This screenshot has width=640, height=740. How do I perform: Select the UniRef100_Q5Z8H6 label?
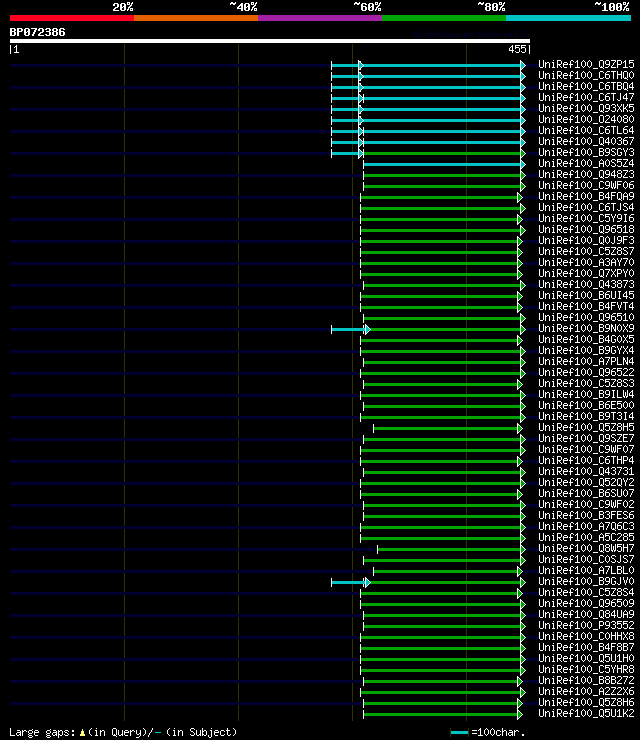[x=586, y=702]
